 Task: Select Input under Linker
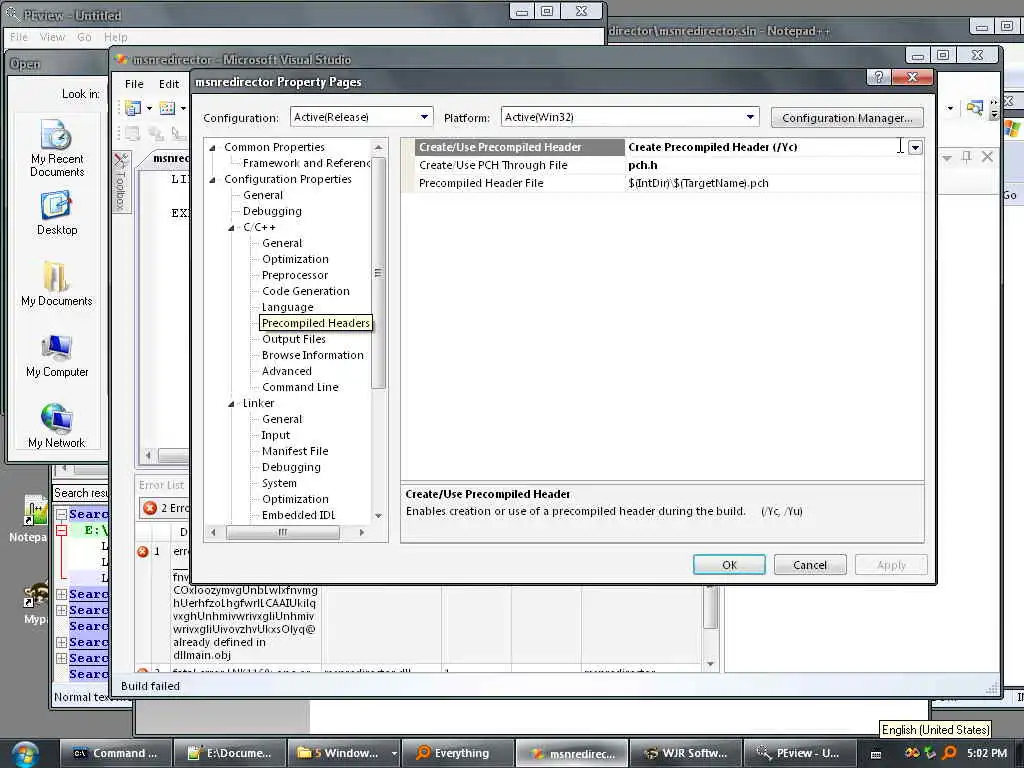(x=276, y=435)
